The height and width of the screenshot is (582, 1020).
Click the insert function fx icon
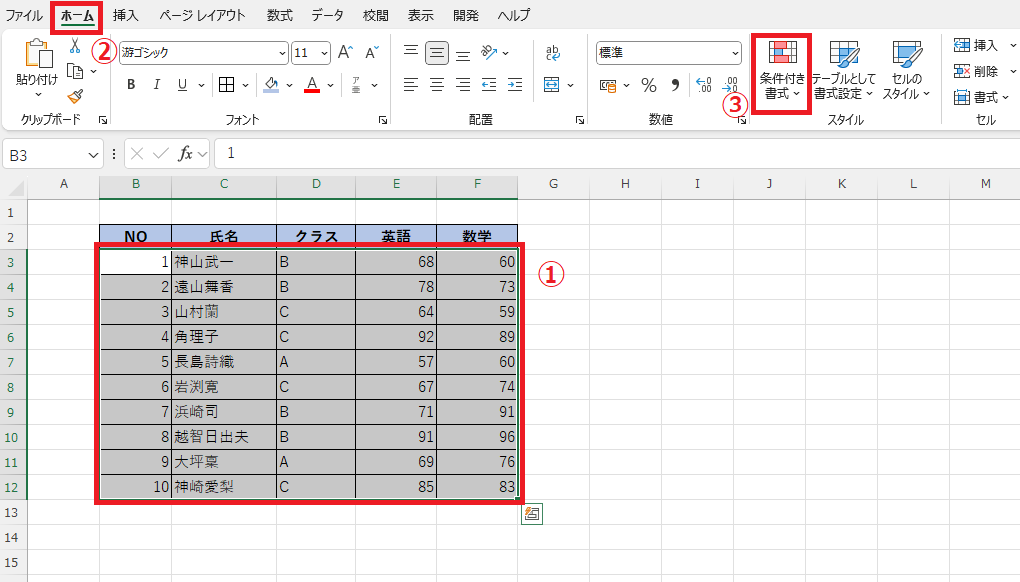[x=185, y=153]
